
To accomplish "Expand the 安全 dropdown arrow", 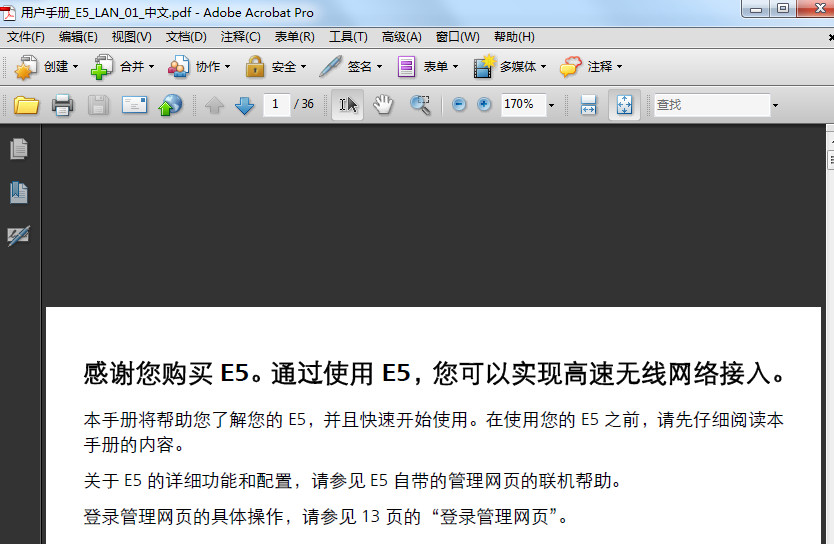I will 303,67.
